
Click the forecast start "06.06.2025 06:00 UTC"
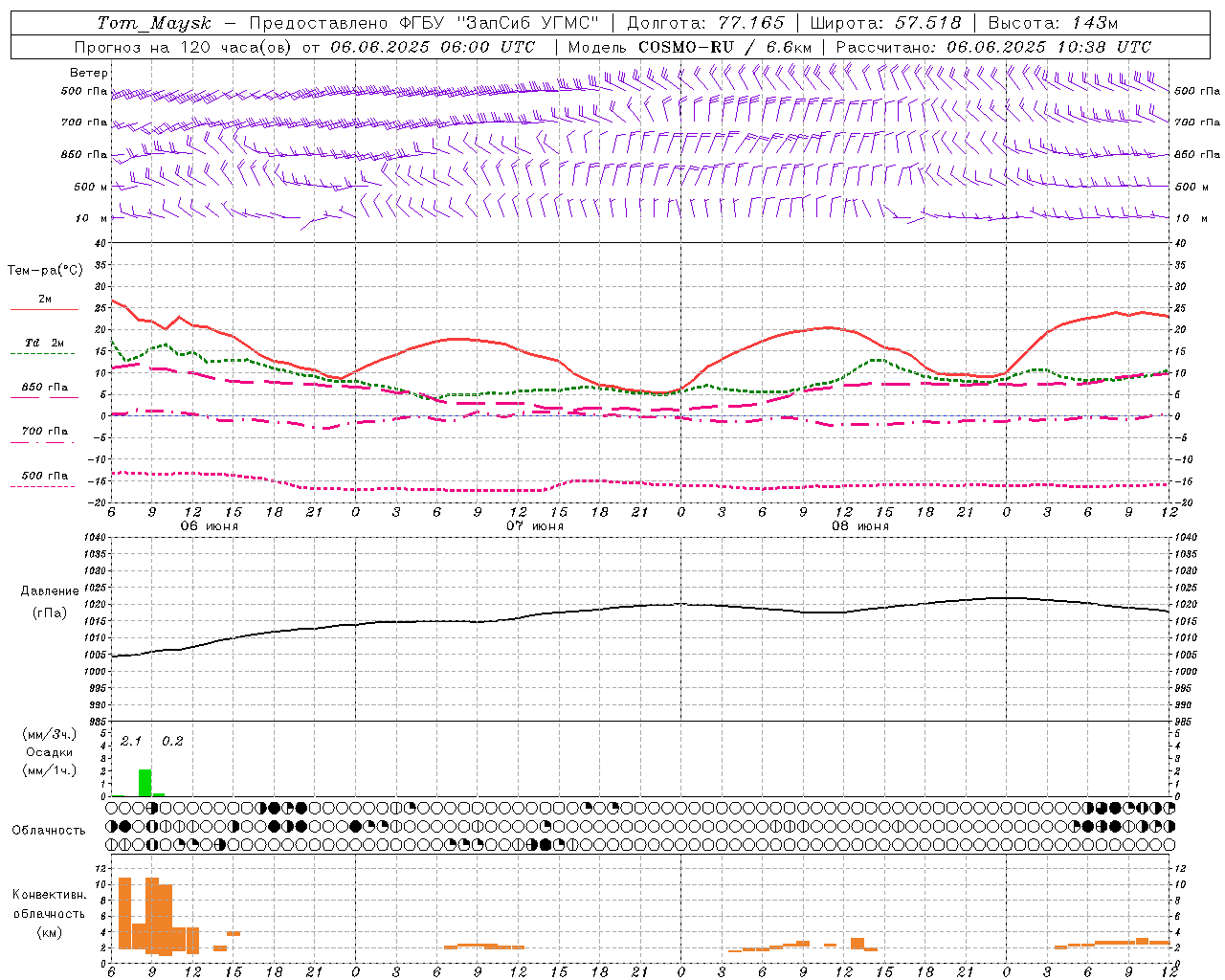pos(433,47)
